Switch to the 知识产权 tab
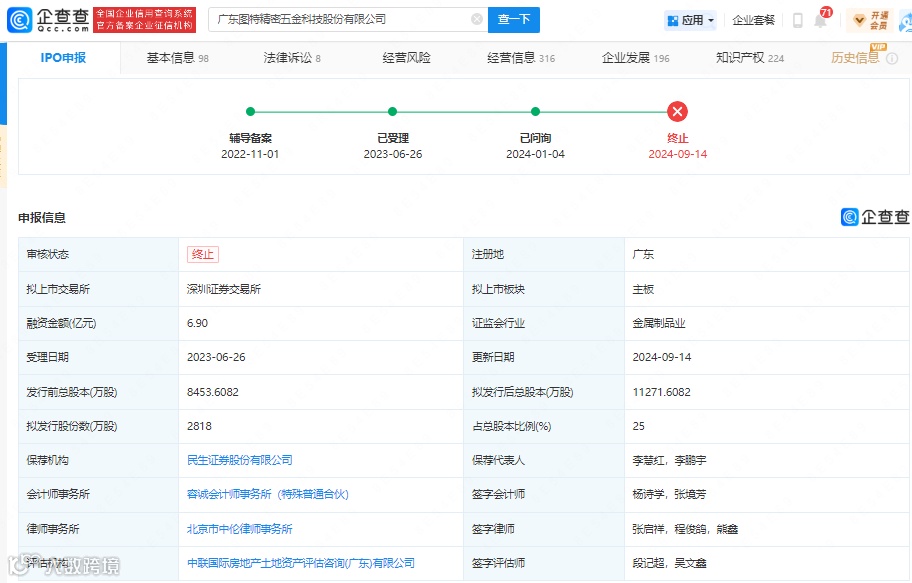 (750, 58)
